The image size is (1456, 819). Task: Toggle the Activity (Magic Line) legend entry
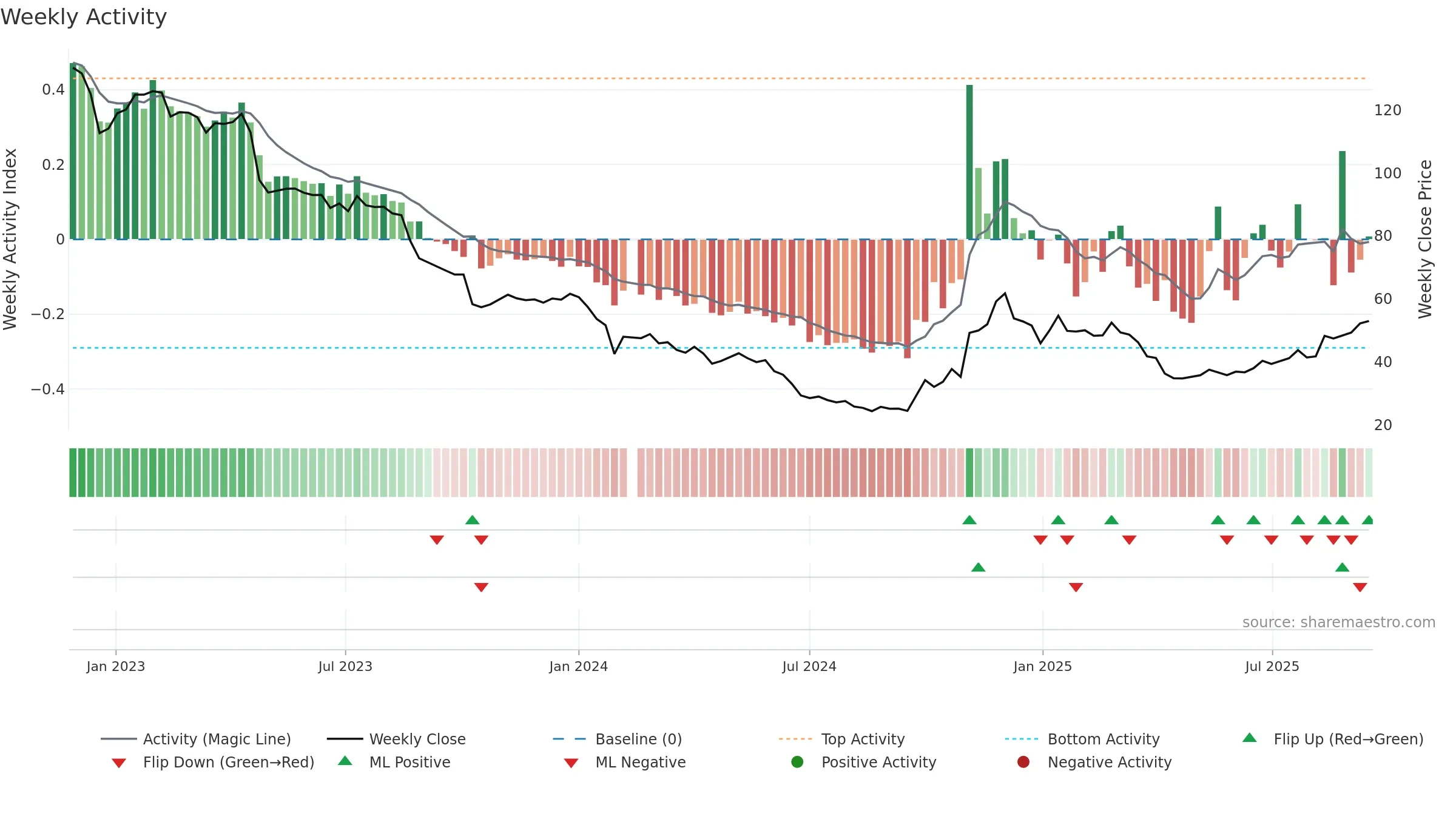coord(196,739)
